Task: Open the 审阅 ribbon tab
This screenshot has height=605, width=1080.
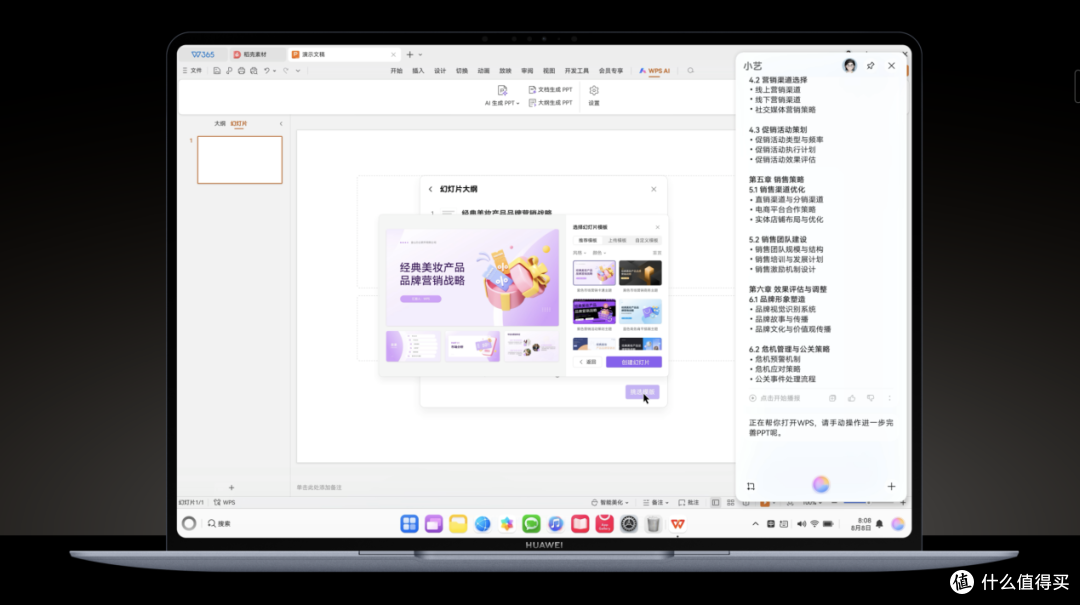Action: click(527, 71)
